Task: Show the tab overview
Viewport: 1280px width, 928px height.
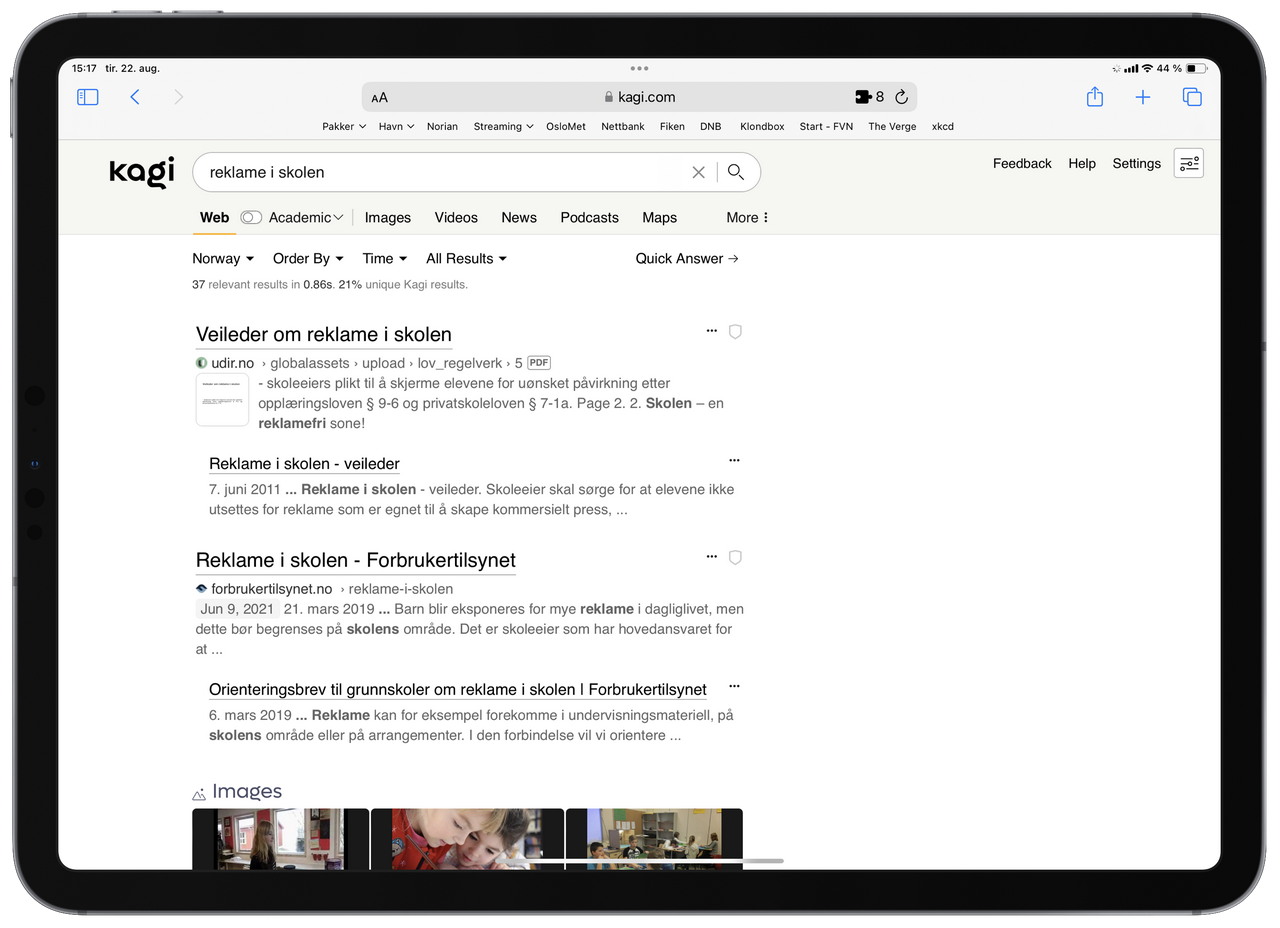Action: 1191,96
